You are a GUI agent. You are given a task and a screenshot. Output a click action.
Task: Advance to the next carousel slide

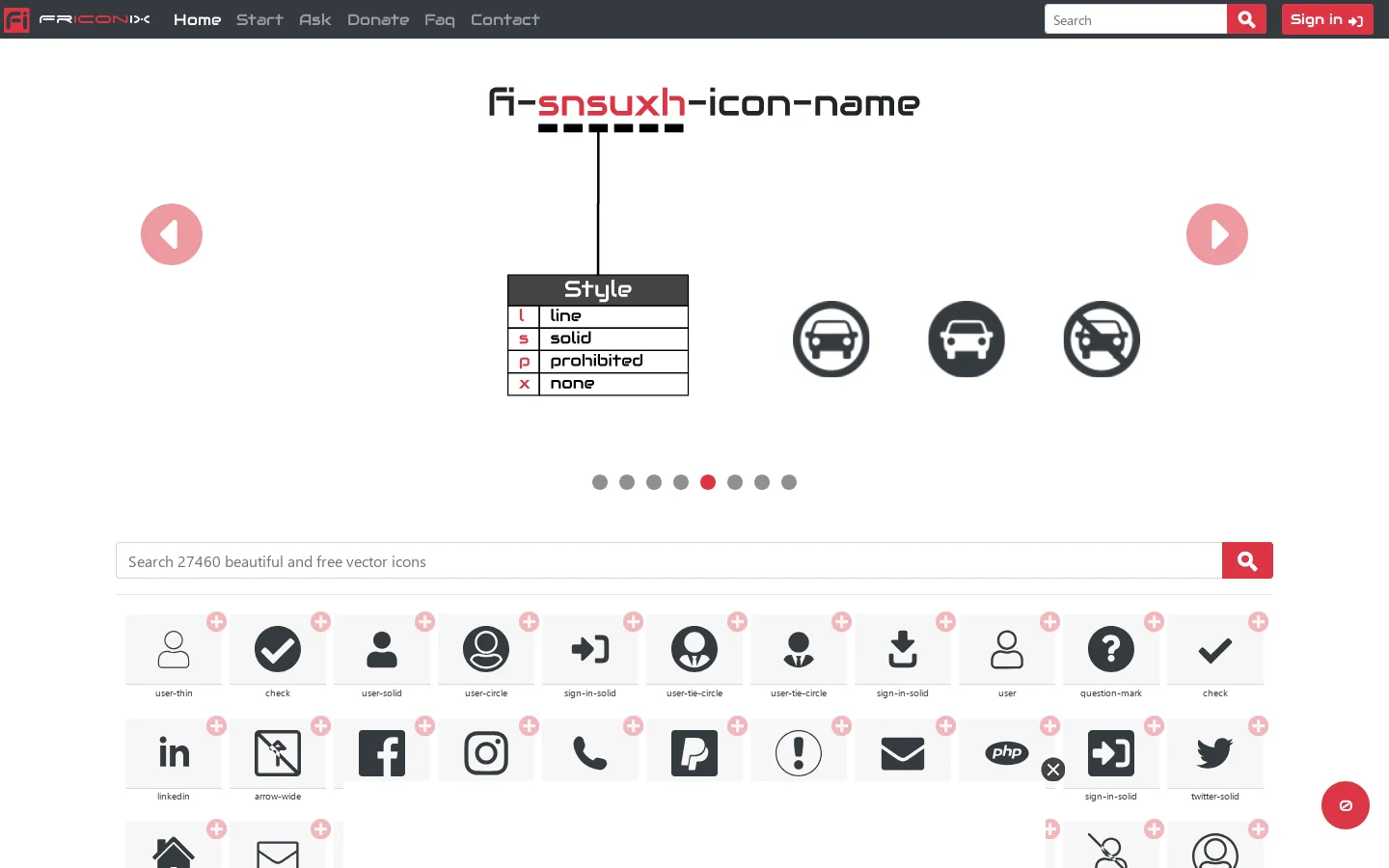coord(1217,234)
